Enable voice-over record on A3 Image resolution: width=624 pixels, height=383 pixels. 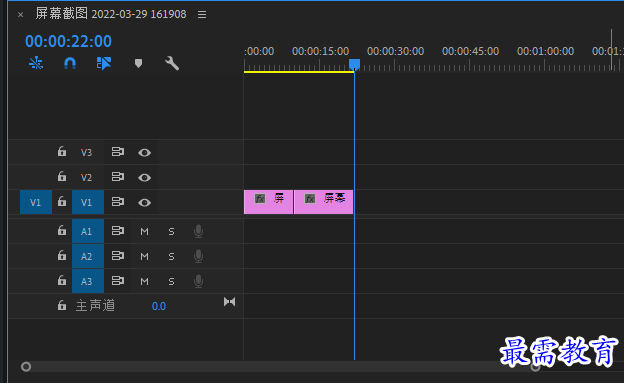pos(198,281)
